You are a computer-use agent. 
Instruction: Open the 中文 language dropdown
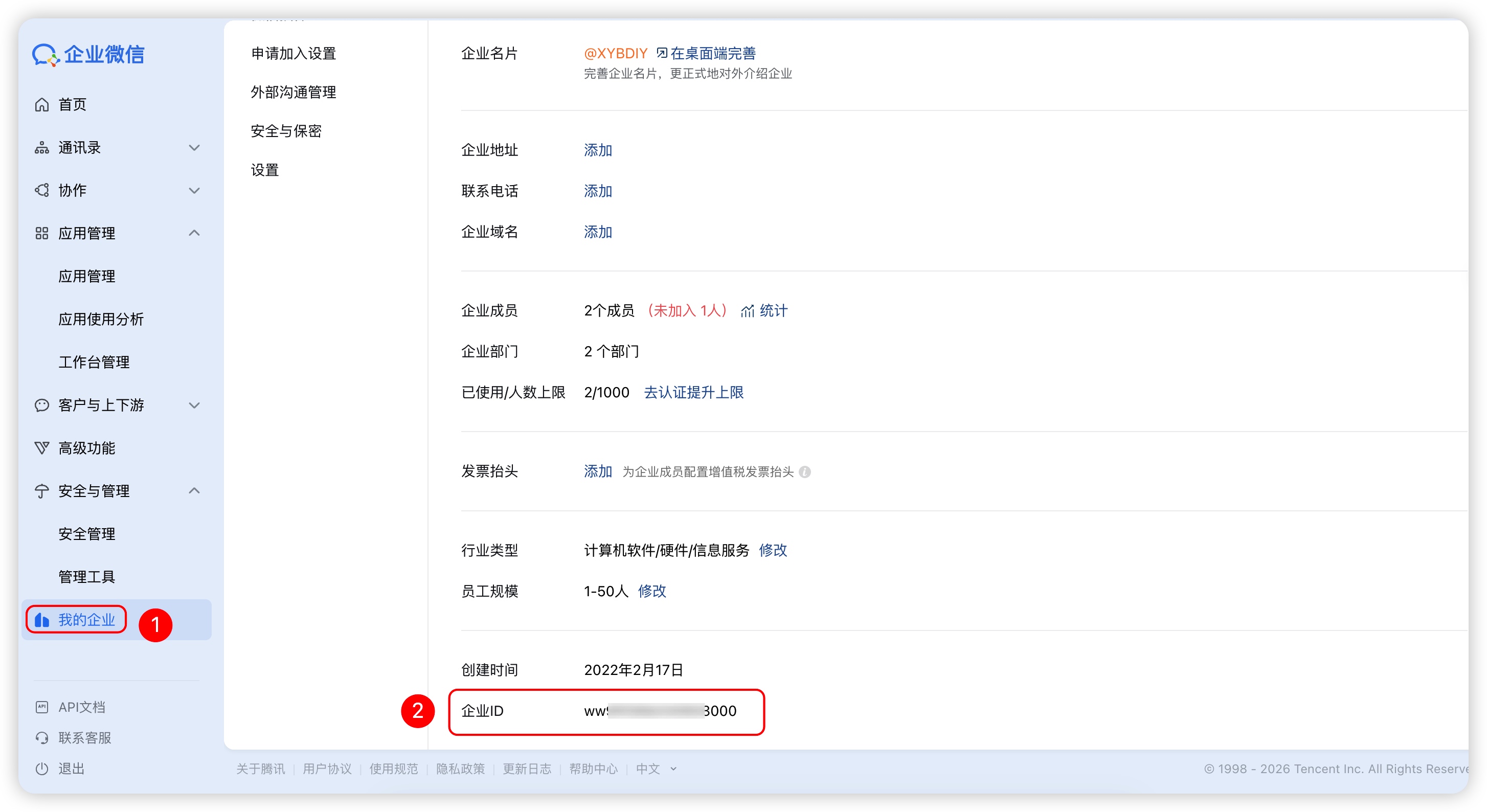(655, 768)
